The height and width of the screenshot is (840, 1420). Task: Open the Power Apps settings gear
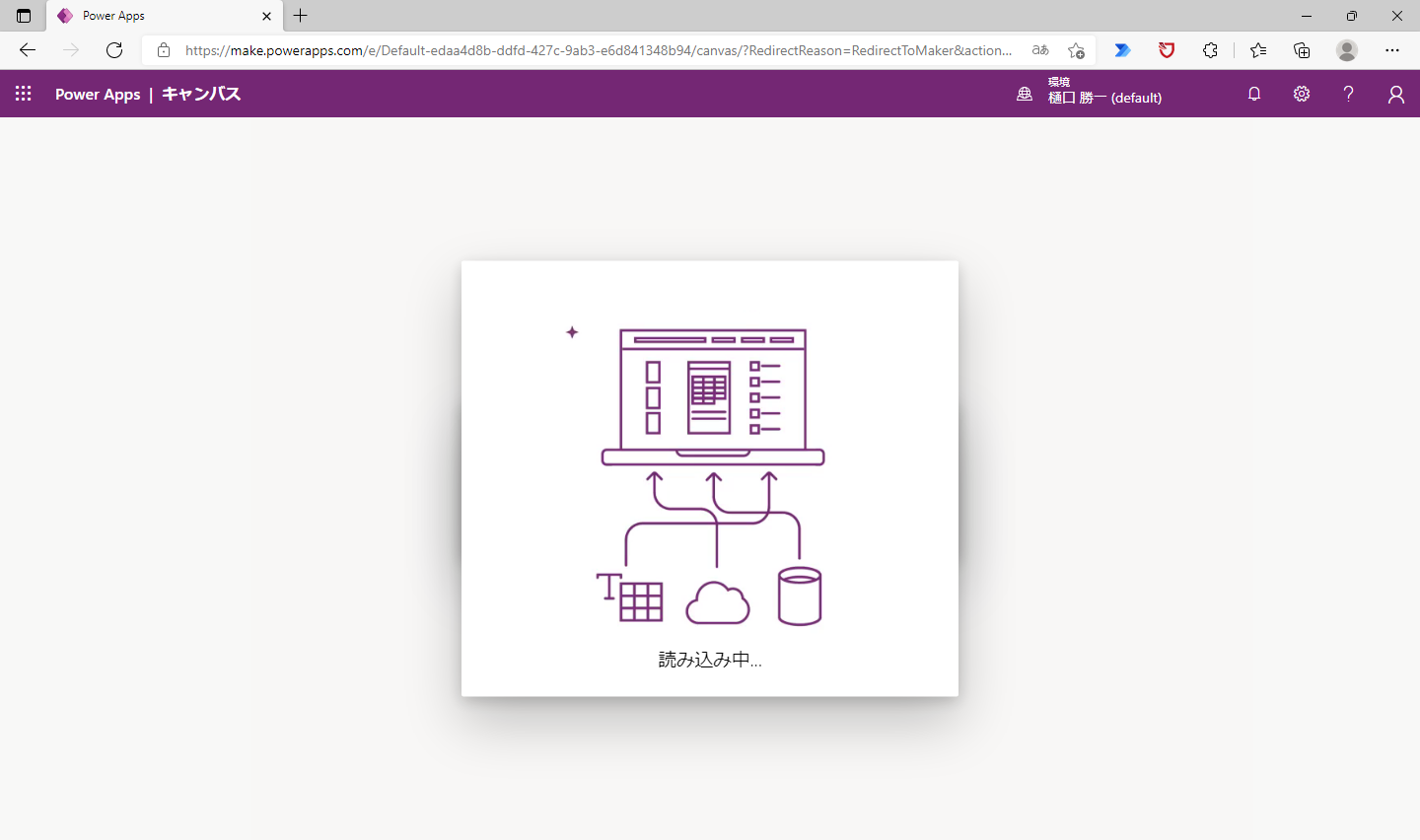(x=1302, y=94)
